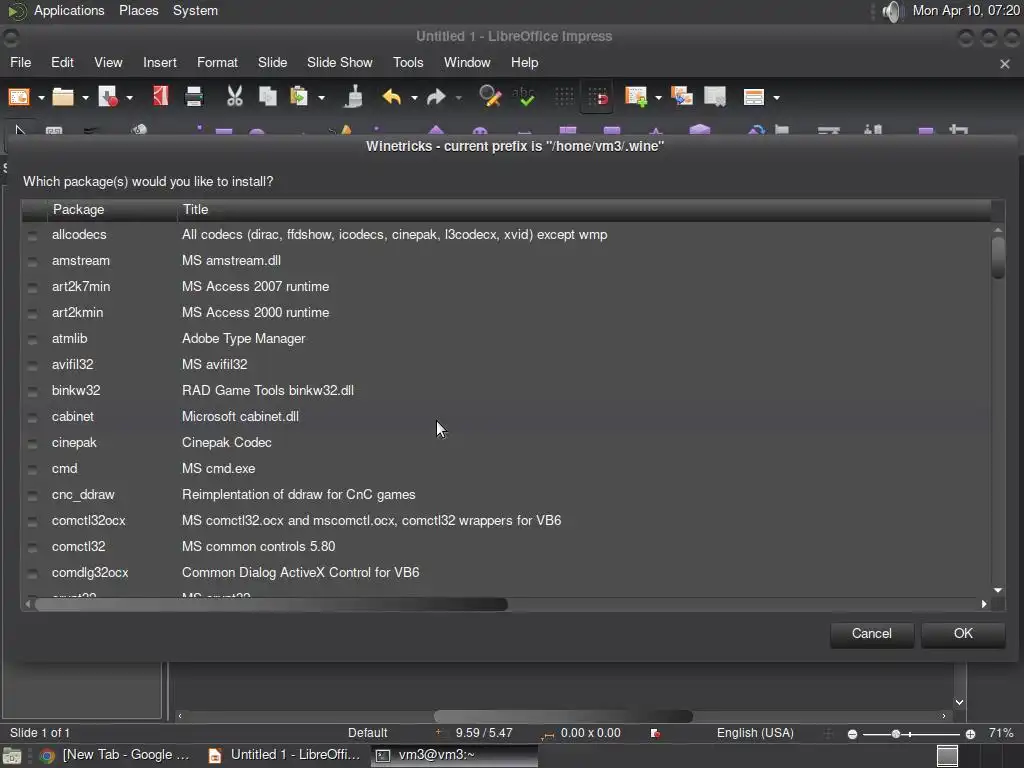1024x768 pixels.
Task: Click the Delete Slide icon
Action: [715, 97]
